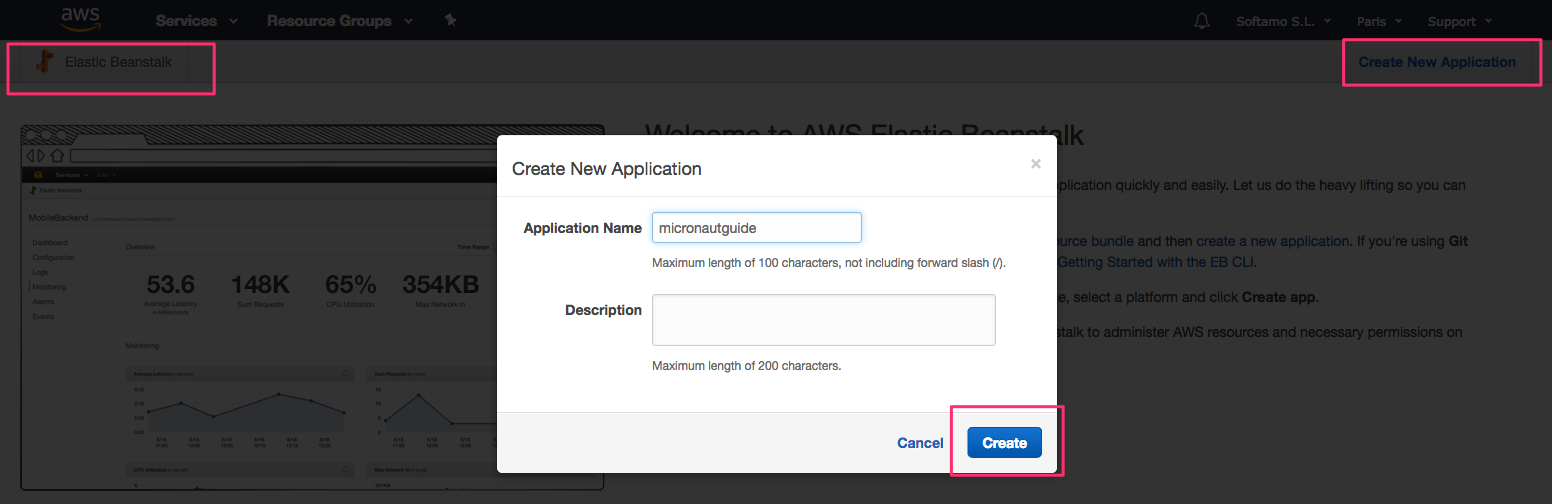
Task: Open the notifications bell
Action: (x=1202, y=21)
